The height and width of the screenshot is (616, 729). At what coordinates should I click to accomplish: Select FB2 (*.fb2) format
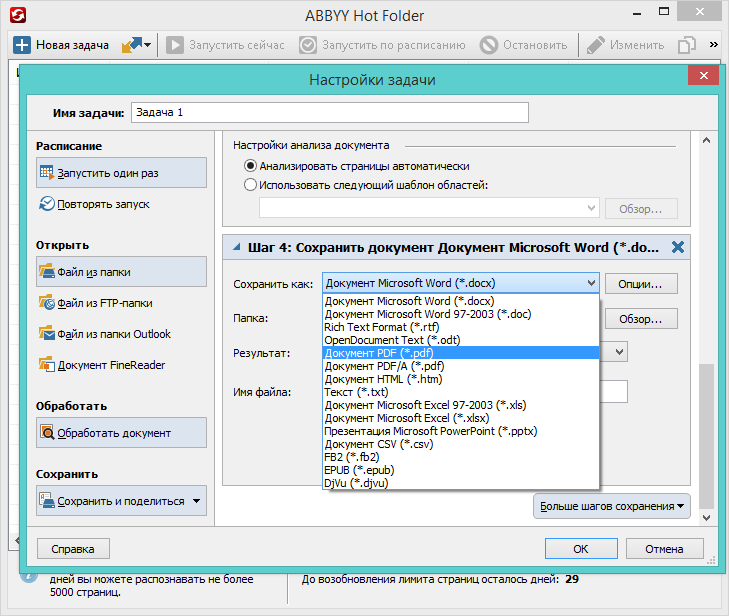461,457
